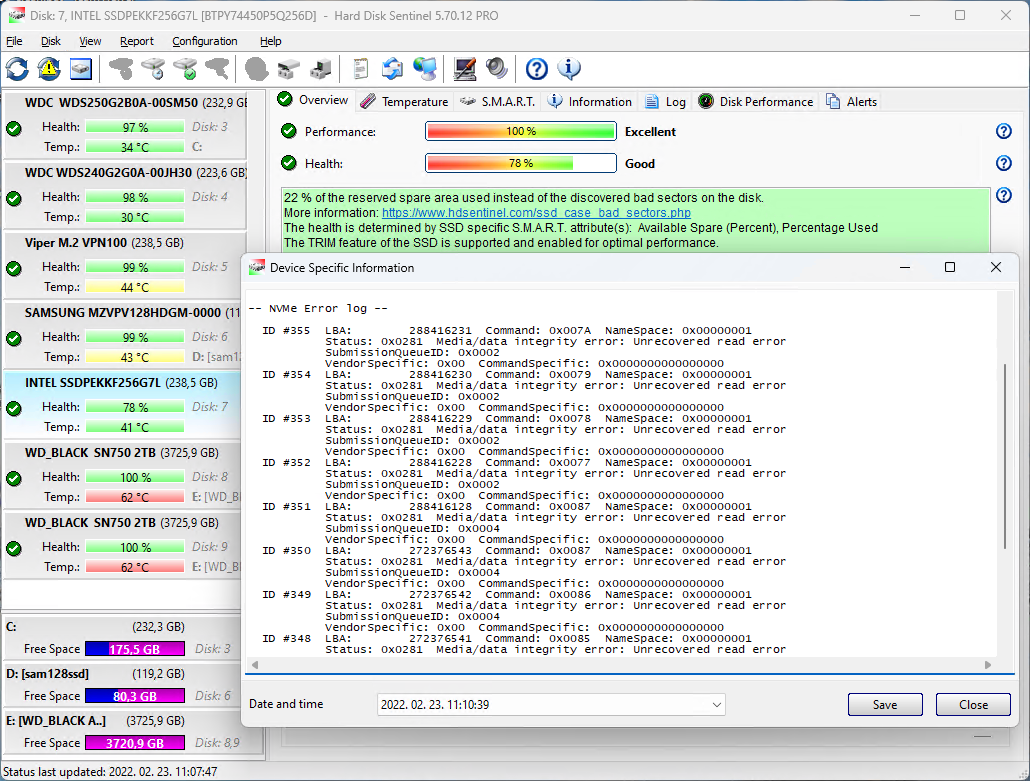Click the blue info bubble toolbar icon

click(569, 69)
